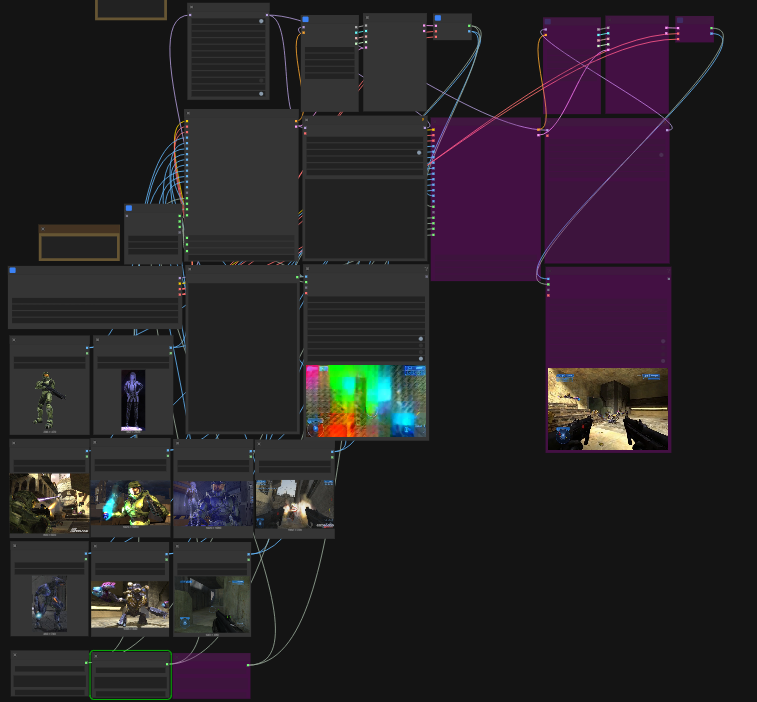Collapse the node showing the green corridor rifle view
The image size is (757, 702).
tap(178, 547)
